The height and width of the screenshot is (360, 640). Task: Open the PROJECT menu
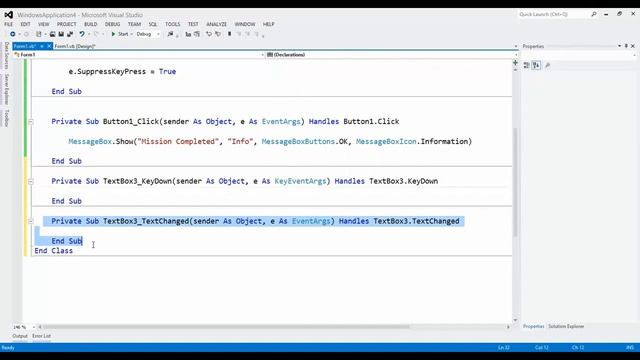(x=67, y=24)
